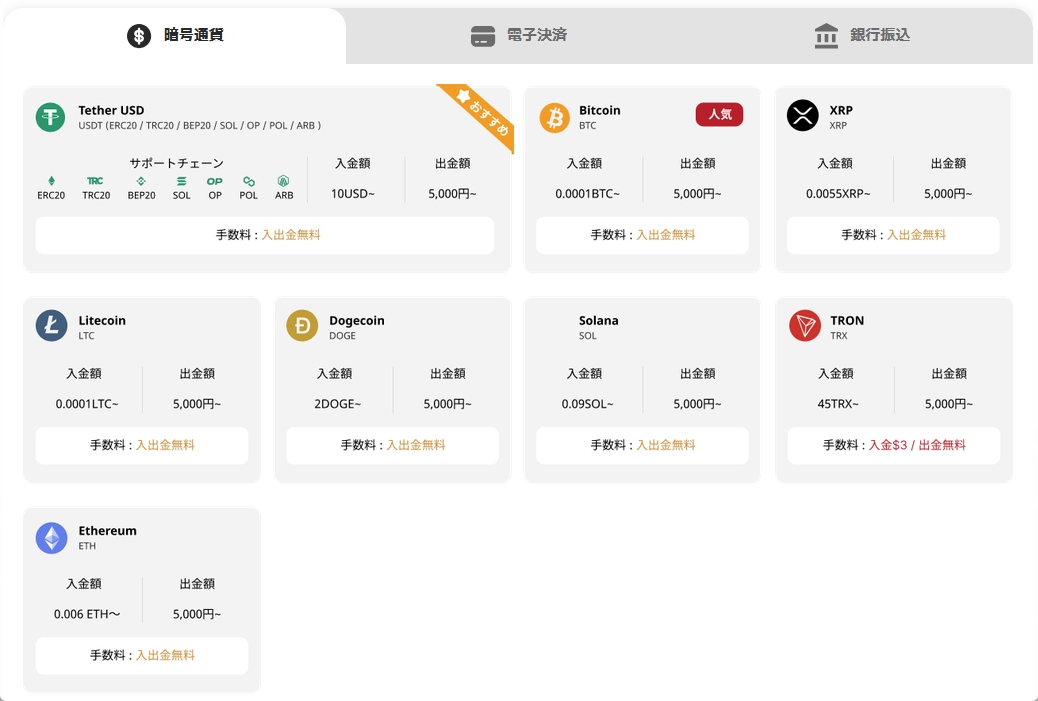Click the 人気 badge on Bitcoin
Viewport: 1038px width, 701px height.
point(719,115)
